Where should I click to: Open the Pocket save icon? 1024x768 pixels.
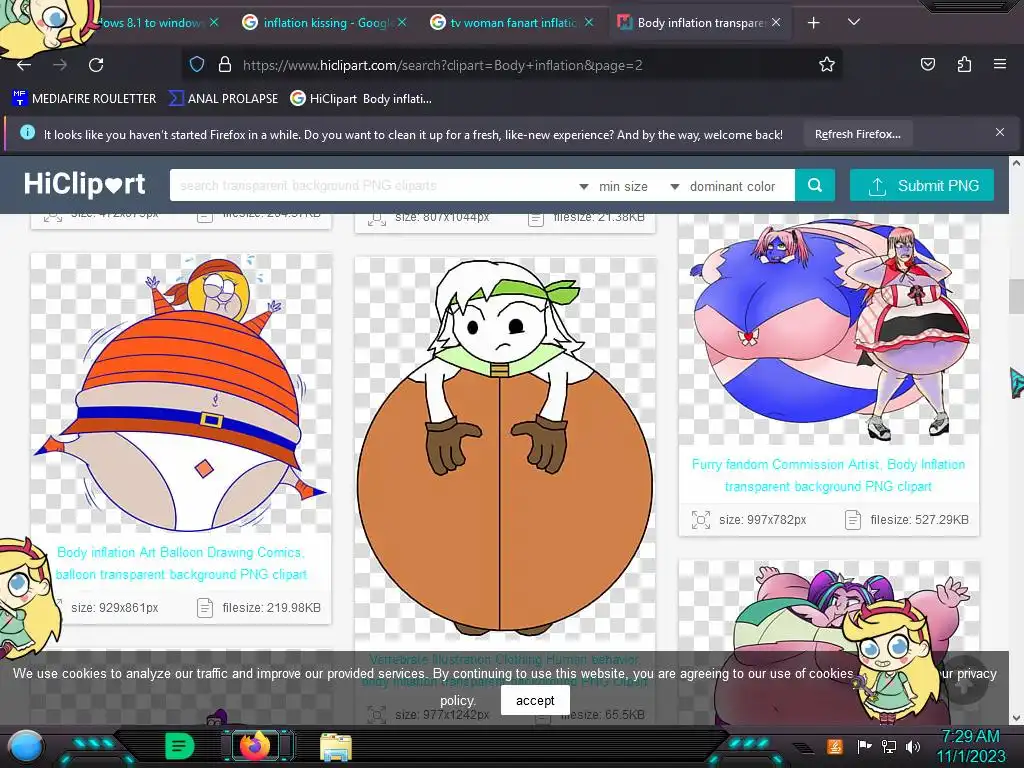point(927,64)
